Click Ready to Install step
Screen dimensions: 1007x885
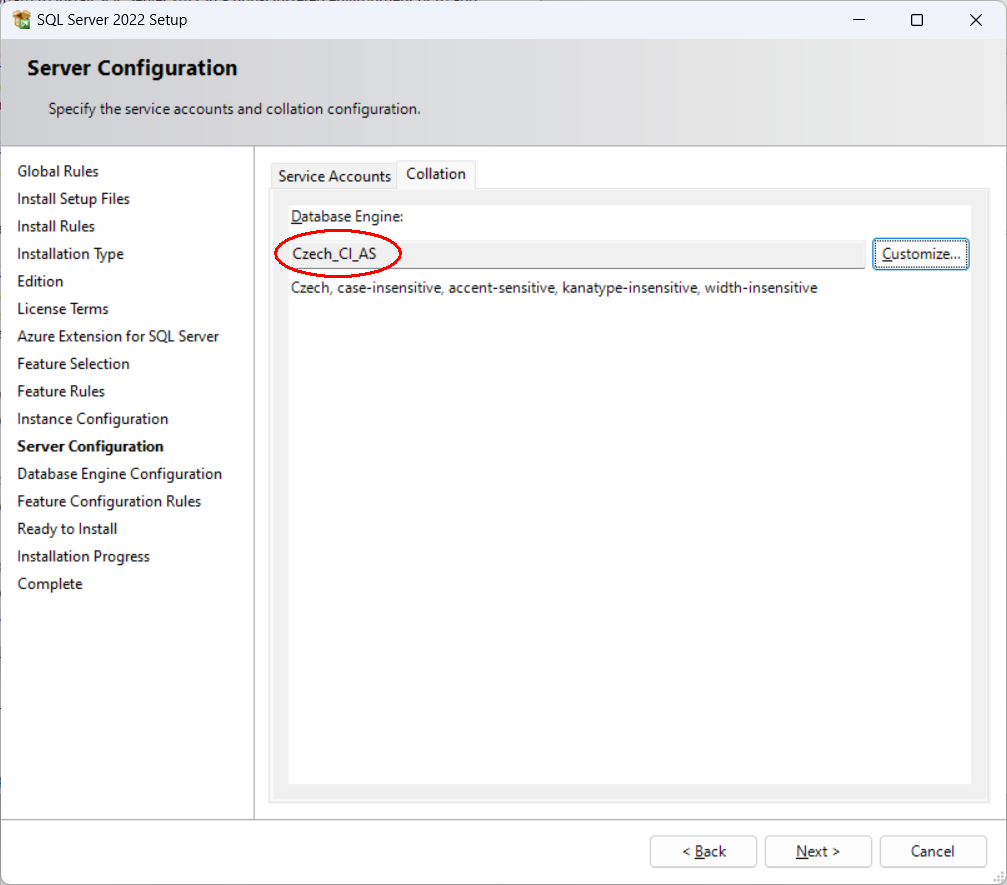[67, 529]
